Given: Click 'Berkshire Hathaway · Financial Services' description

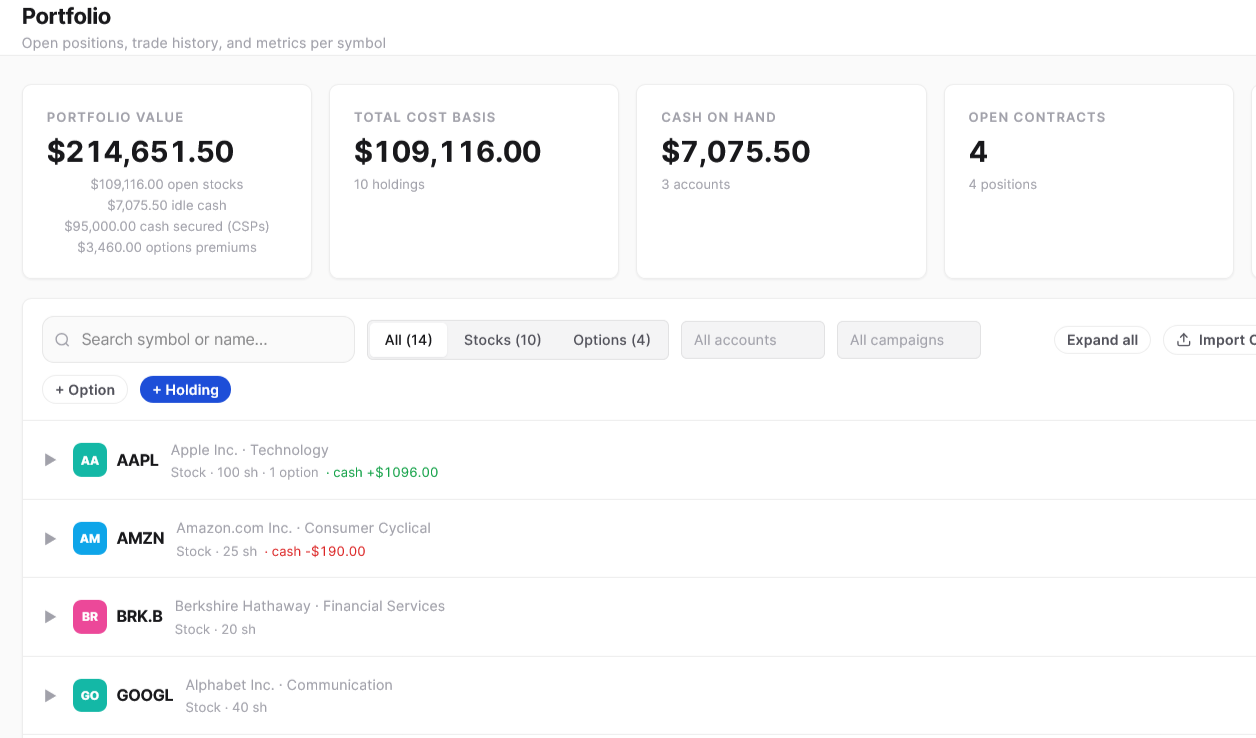Looking at the screenshot, I should pos(310,606).
